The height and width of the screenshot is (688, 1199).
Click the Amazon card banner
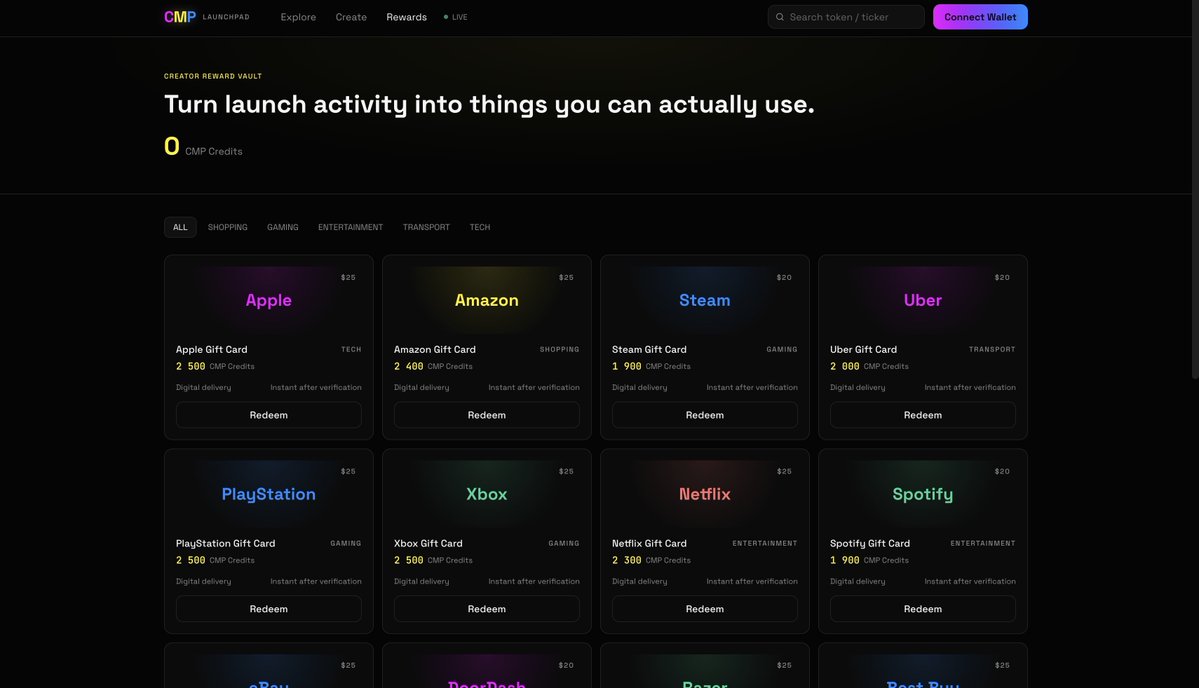(x=486, y=300)
